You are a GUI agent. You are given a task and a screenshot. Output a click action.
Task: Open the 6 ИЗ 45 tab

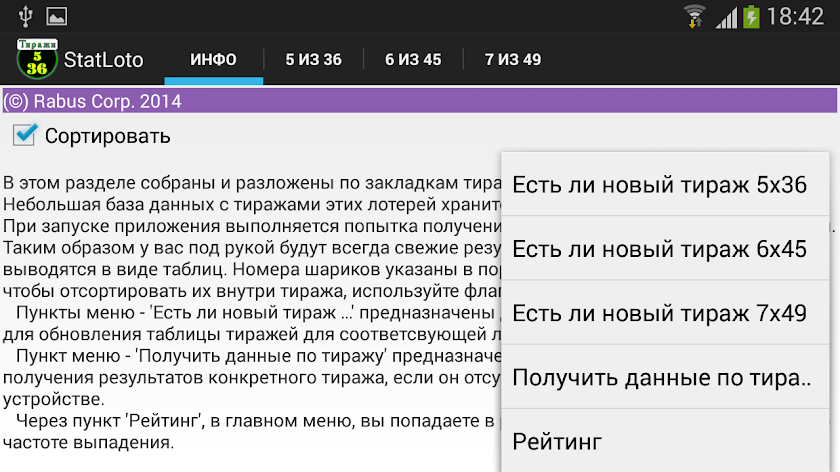(x=413, y=59)
